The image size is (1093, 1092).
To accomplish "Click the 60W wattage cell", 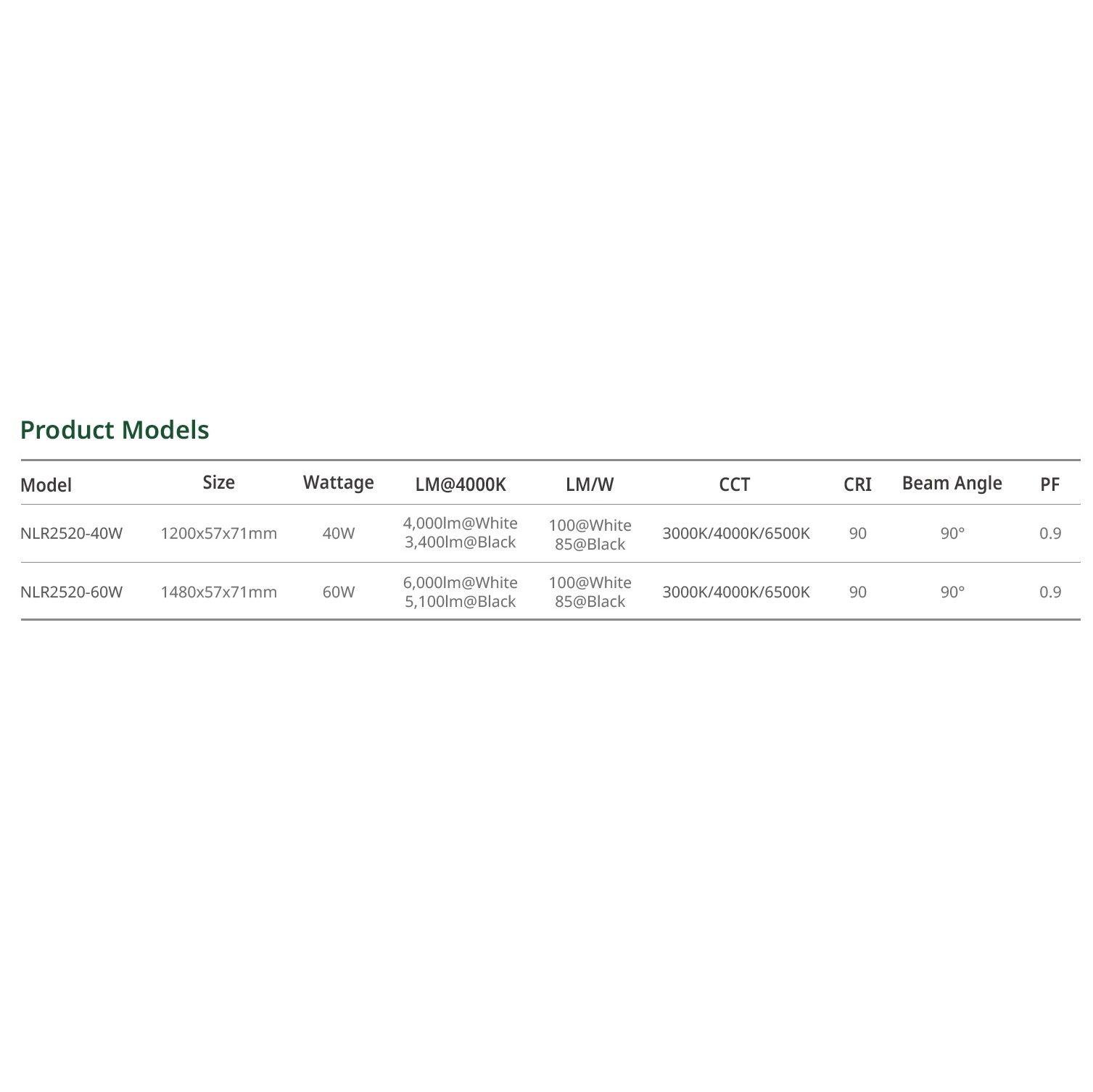I will click(339, 592).
